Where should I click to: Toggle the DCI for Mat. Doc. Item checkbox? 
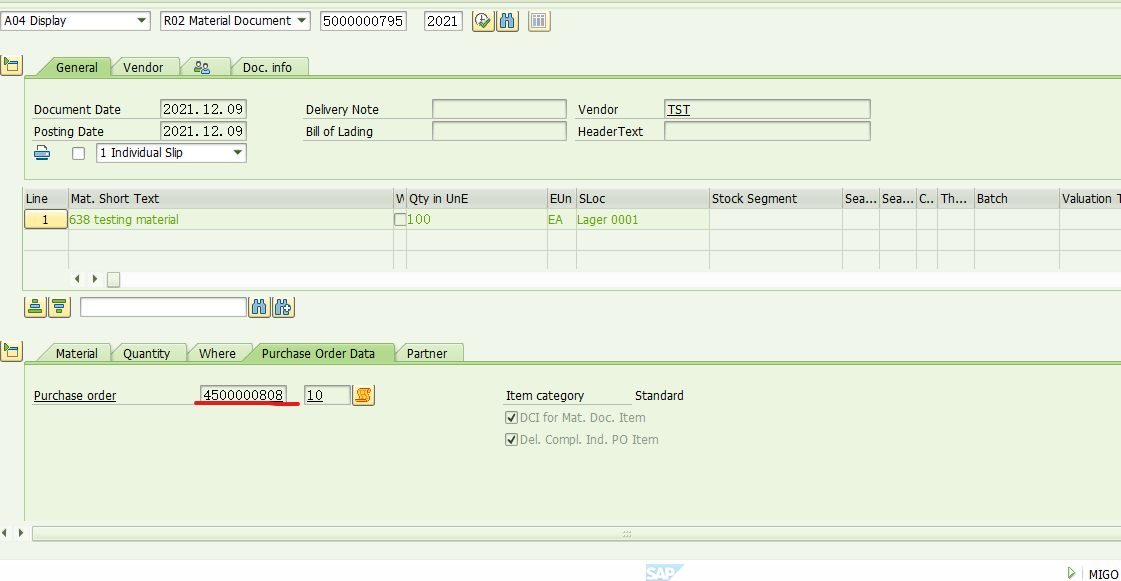[x=511, y=417]
